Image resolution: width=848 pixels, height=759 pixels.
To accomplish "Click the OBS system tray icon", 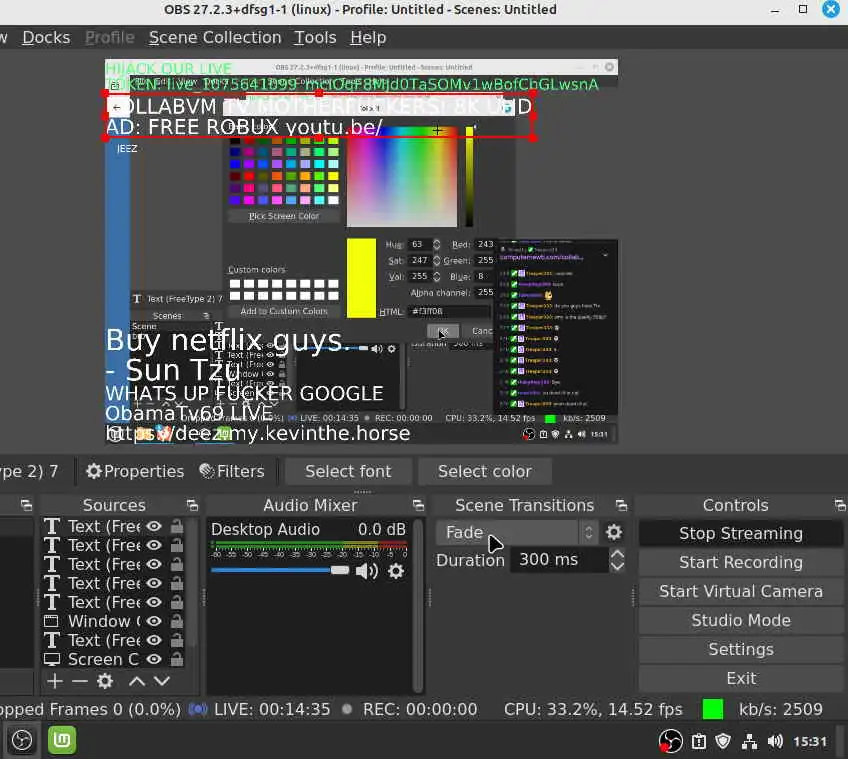I will [671, 741].
